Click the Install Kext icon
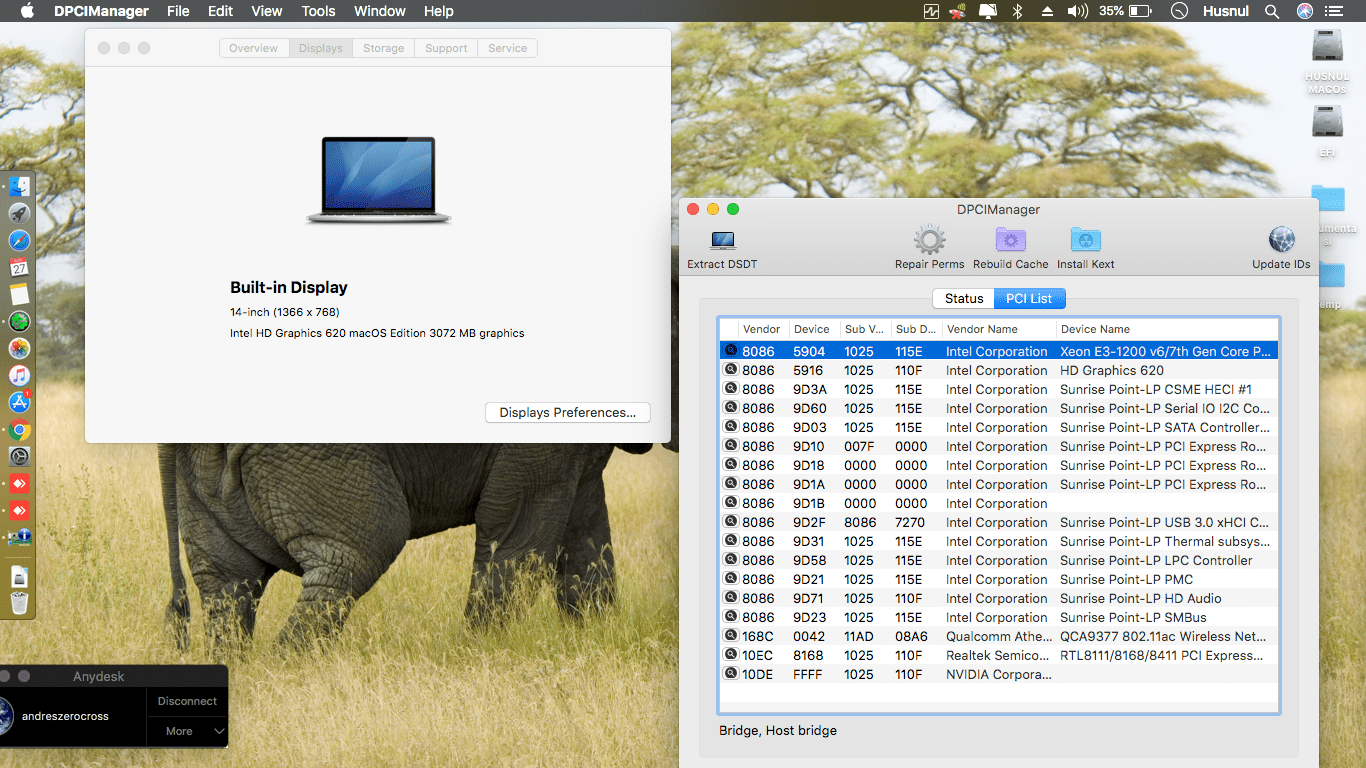This screenshot has height=768, width=1366. click(x=1085, y=241)
